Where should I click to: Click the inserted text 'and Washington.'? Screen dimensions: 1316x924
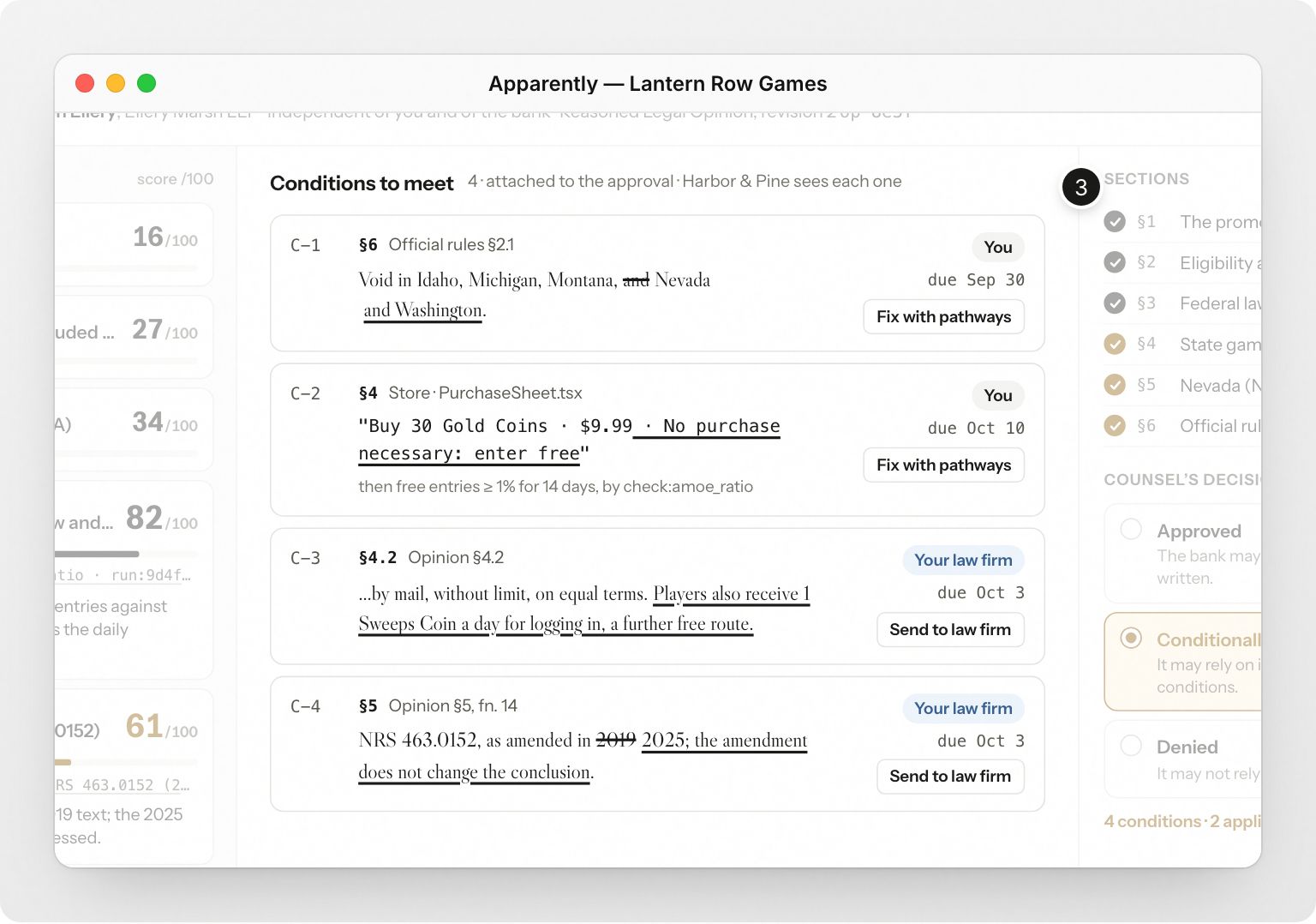coord(424,310)
